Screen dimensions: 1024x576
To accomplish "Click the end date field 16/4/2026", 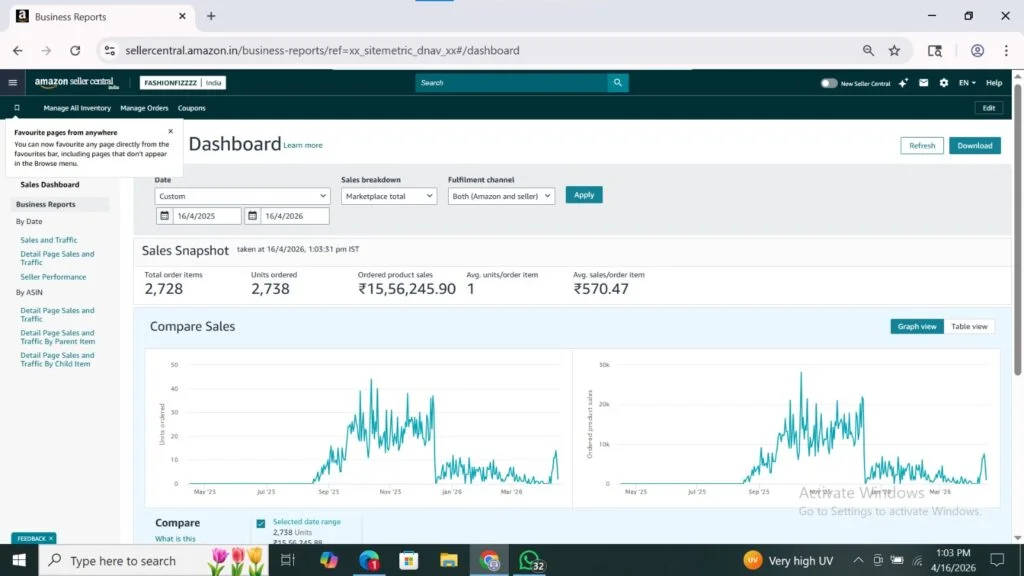I will click(x=295, y=216).
